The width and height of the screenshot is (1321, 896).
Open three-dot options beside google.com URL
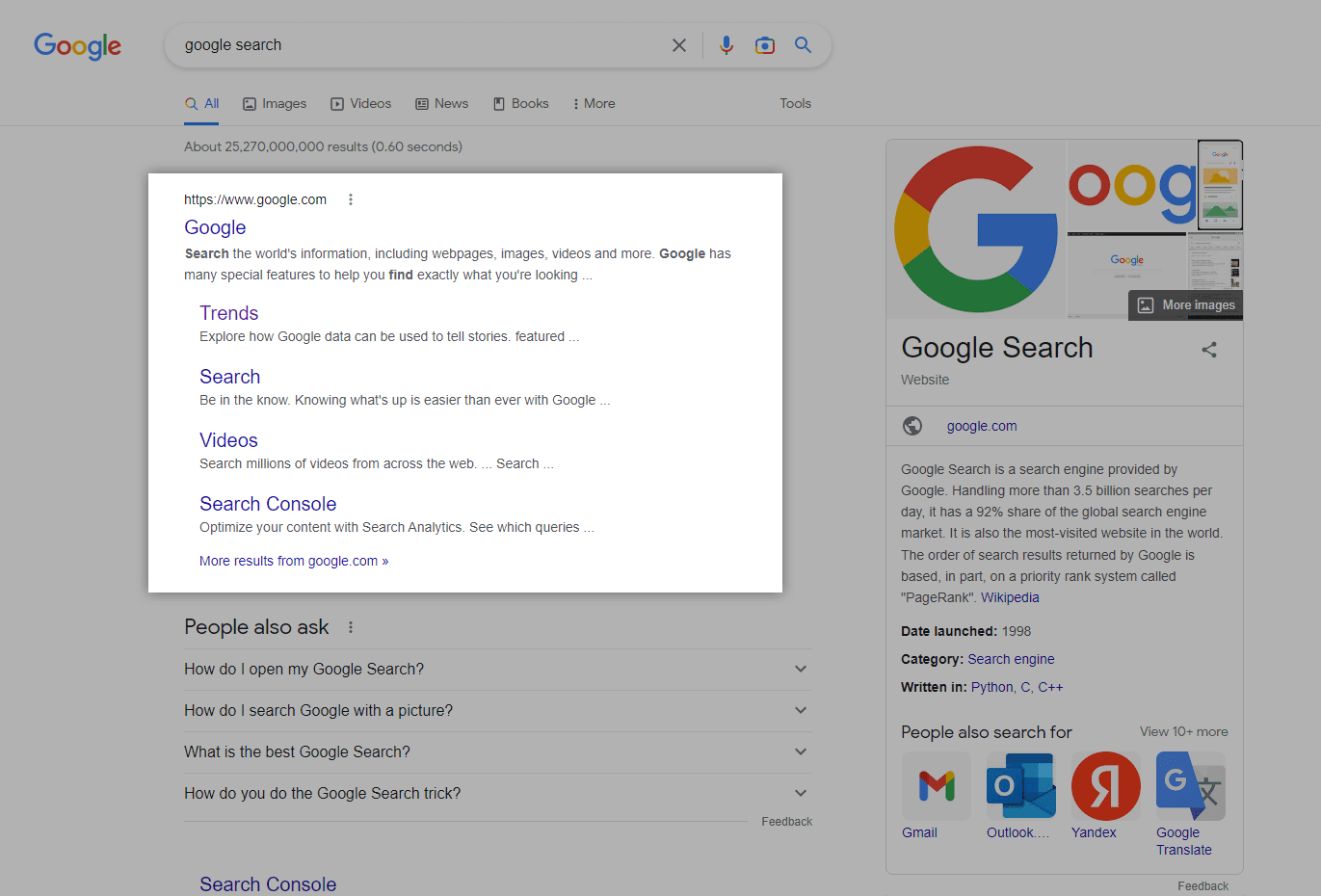tap(351, 199)
